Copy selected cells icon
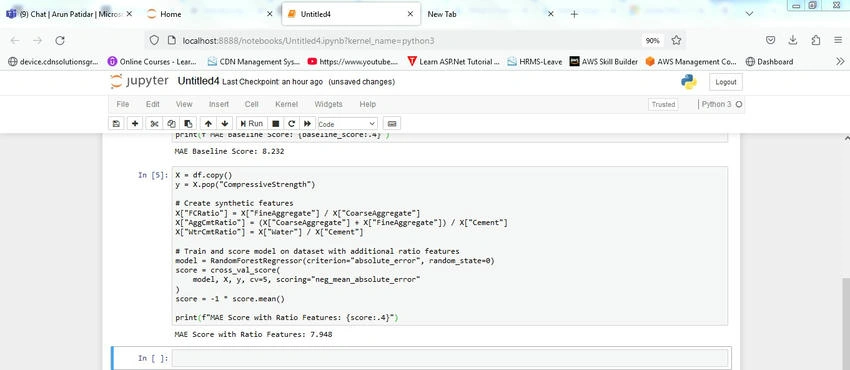 tap(171, 124)
